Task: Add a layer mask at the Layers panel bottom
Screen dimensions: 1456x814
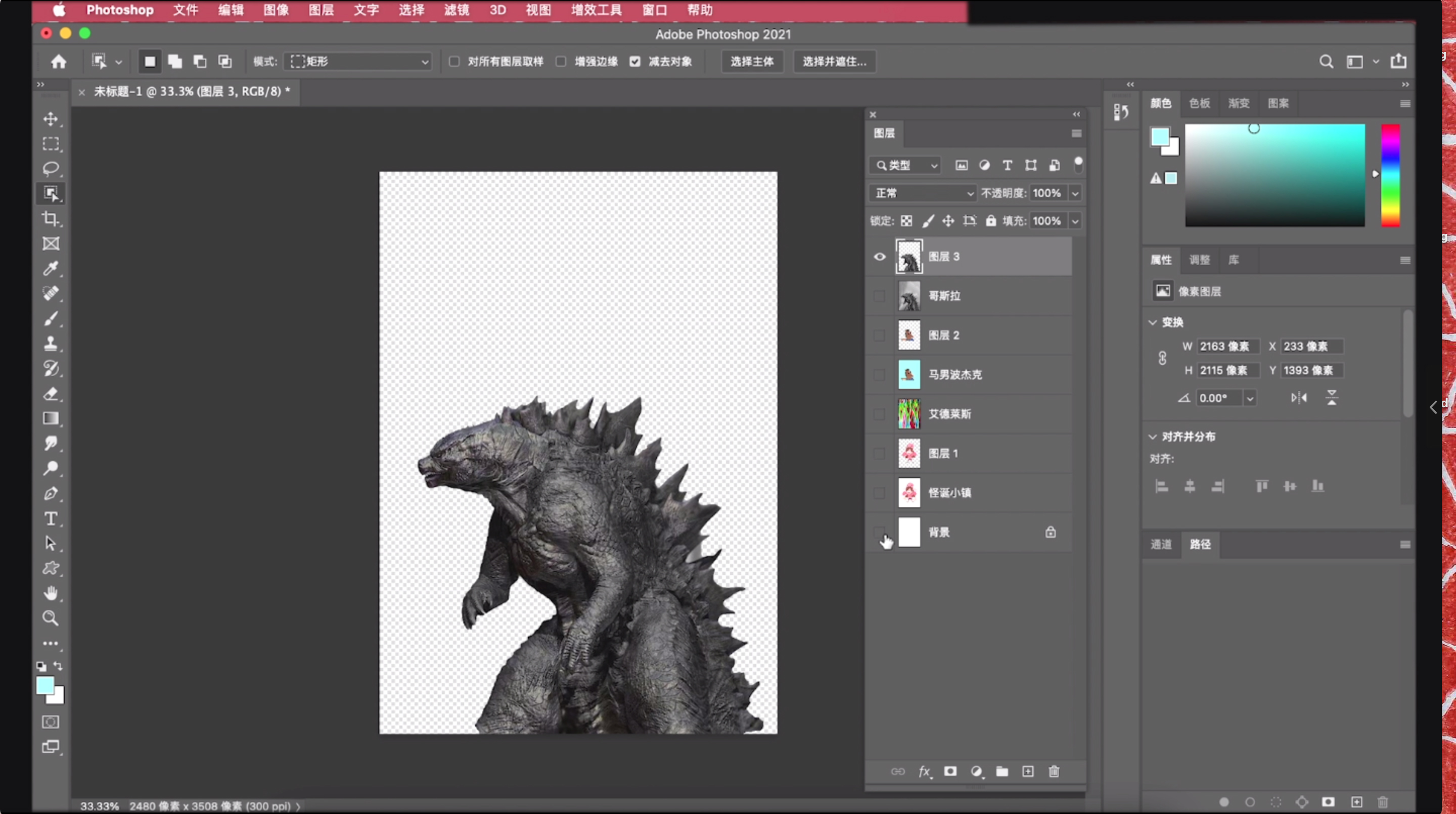Action: click(x=950, y=772)
